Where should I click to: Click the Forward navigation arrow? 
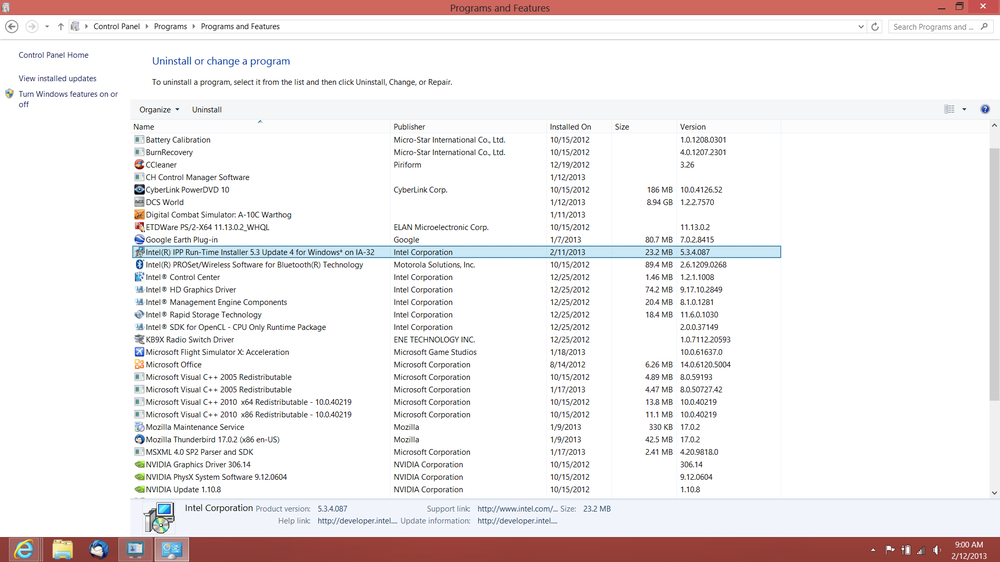[31, 27]
